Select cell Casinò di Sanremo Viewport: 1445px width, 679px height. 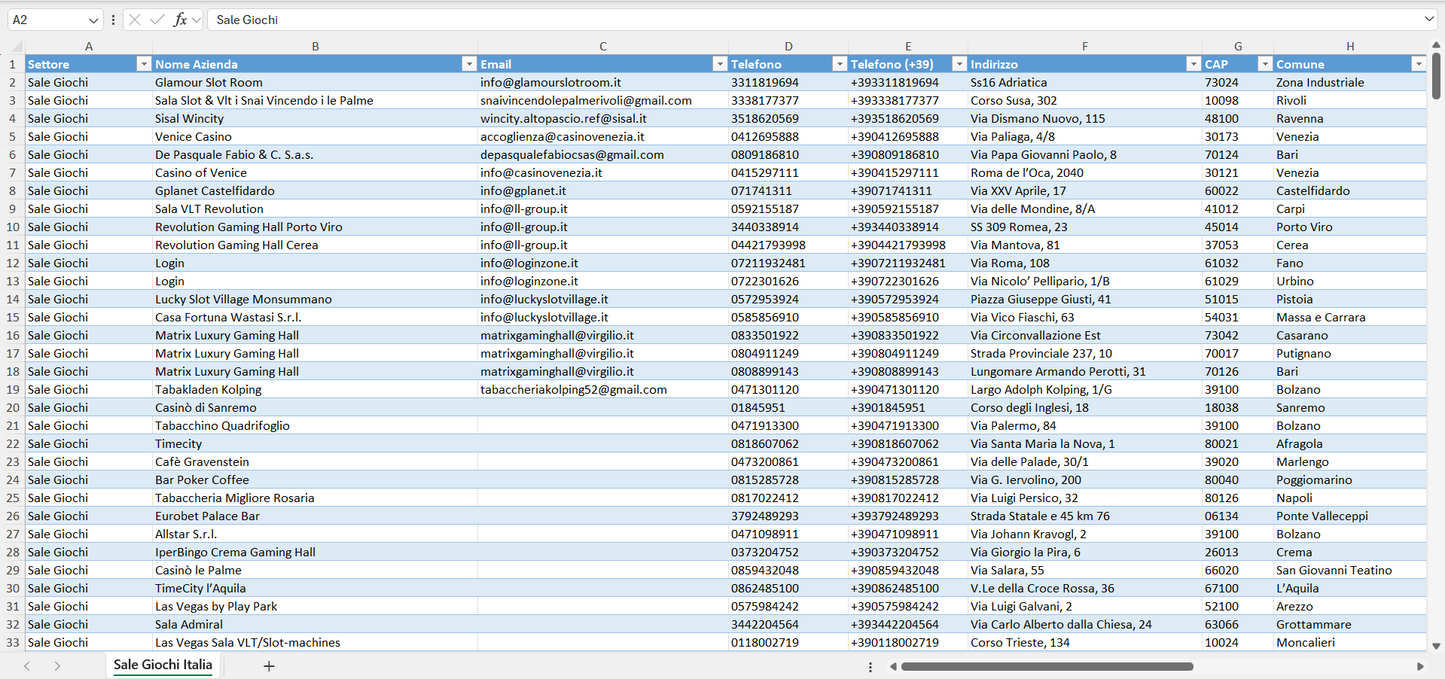(x=315, y=408)
